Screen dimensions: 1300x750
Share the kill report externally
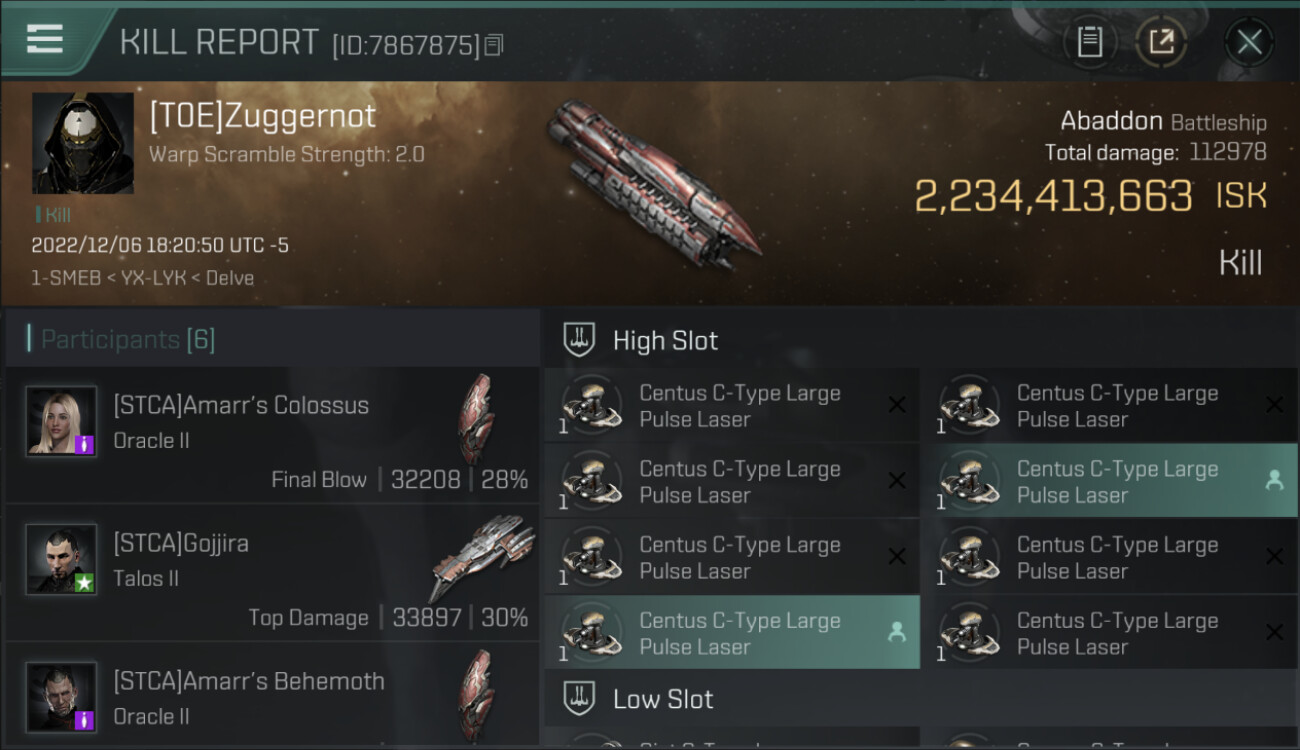[1161, 42]
